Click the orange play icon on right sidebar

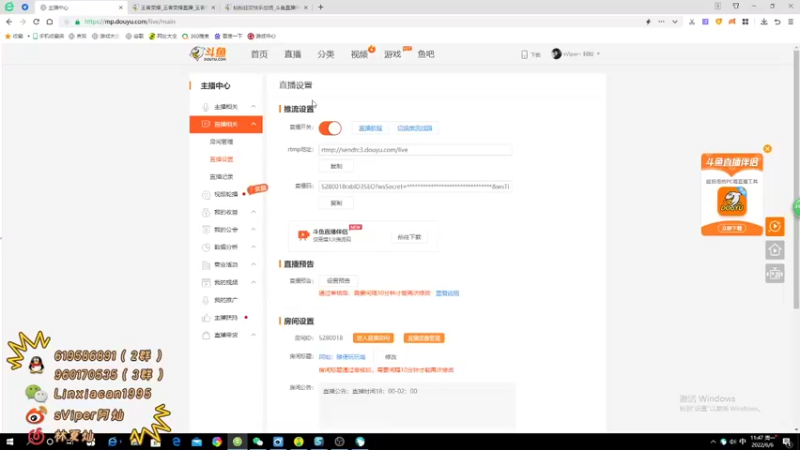pos(774,227)
